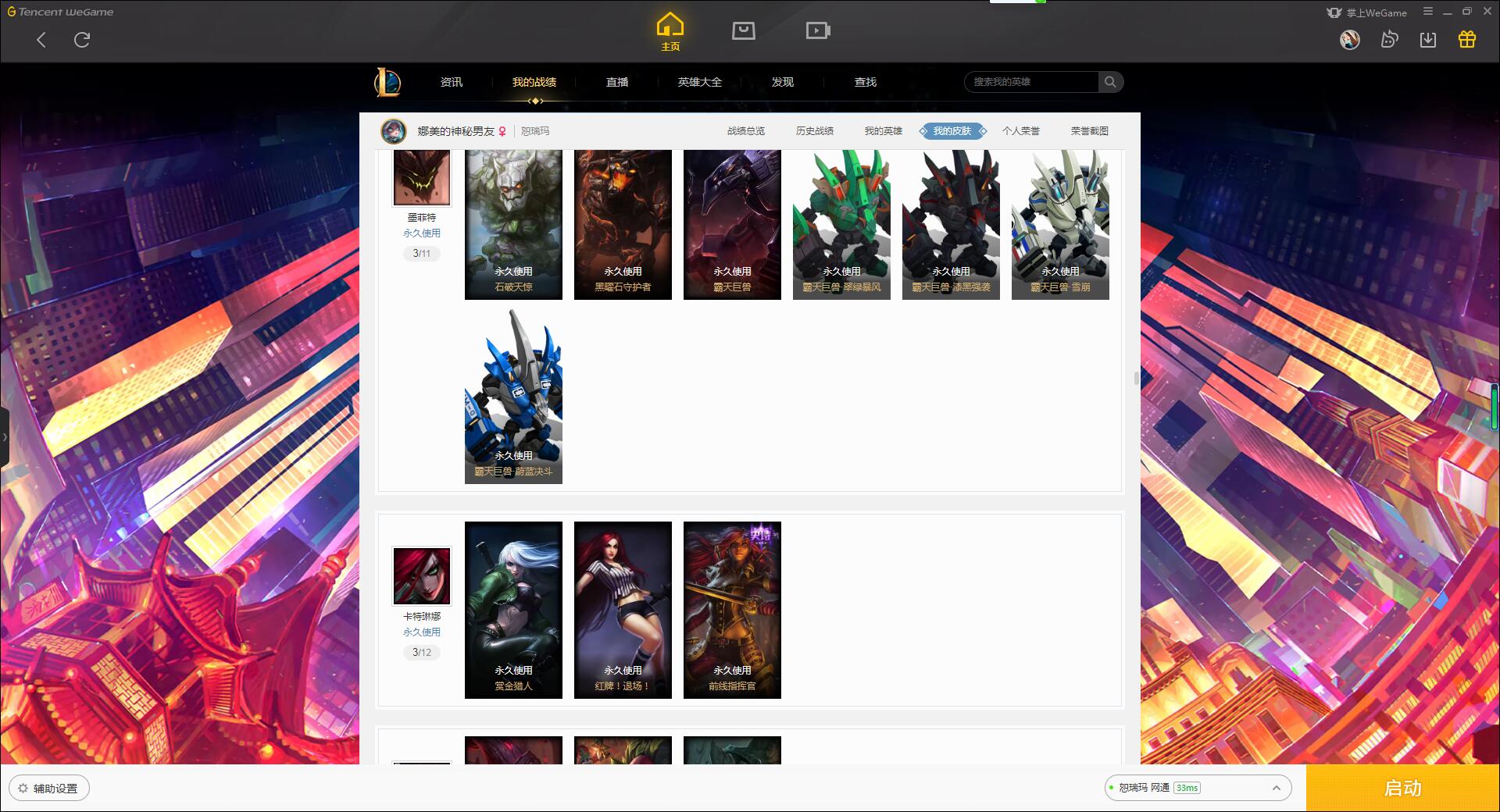Click the search magnifier button
The width and height of the screenshot is (1500, 812).
pos(1110,82)
